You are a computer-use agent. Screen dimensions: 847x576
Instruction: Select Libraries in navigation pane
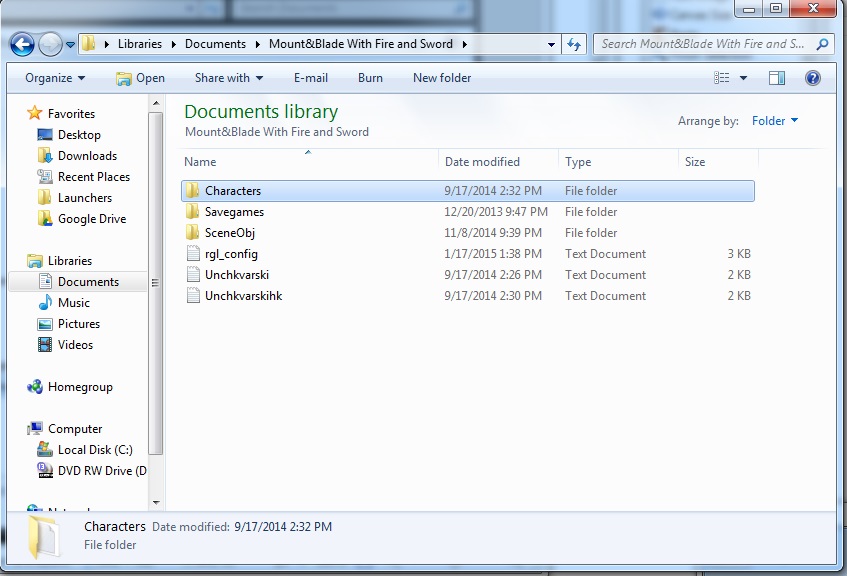[70, 260]
